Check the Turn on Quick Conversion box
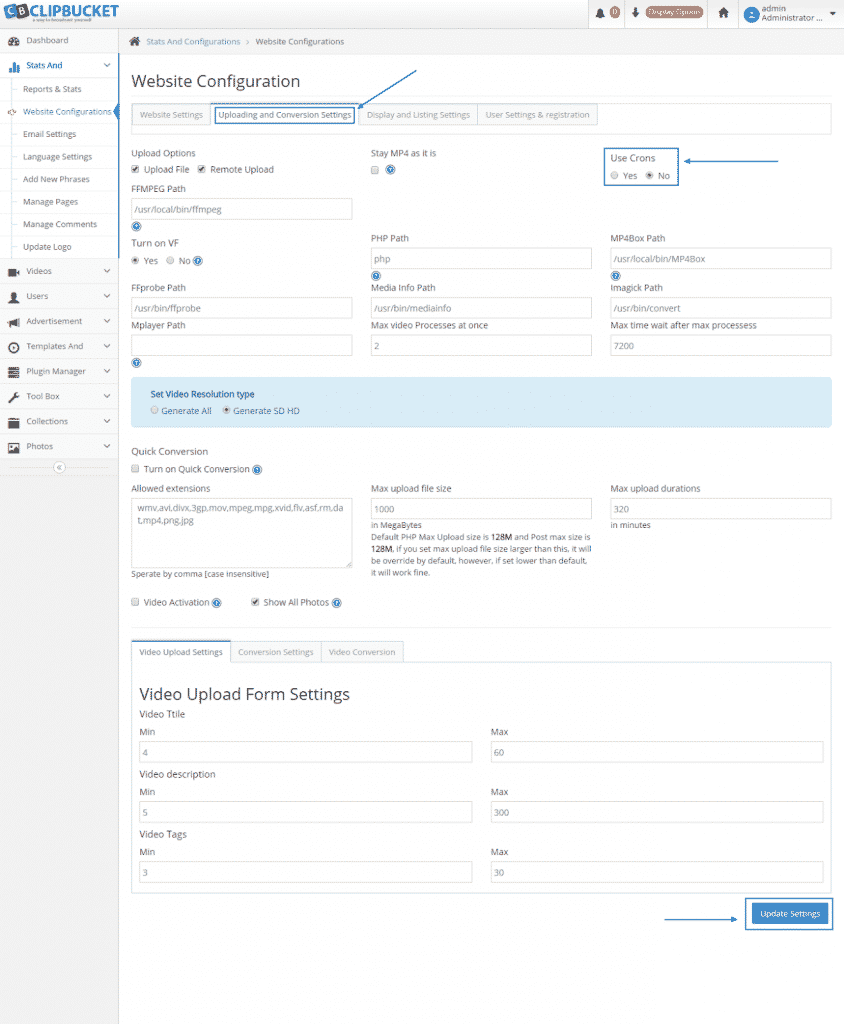Viewport: 844px width, 1024px height. click(x=135, y=469)
